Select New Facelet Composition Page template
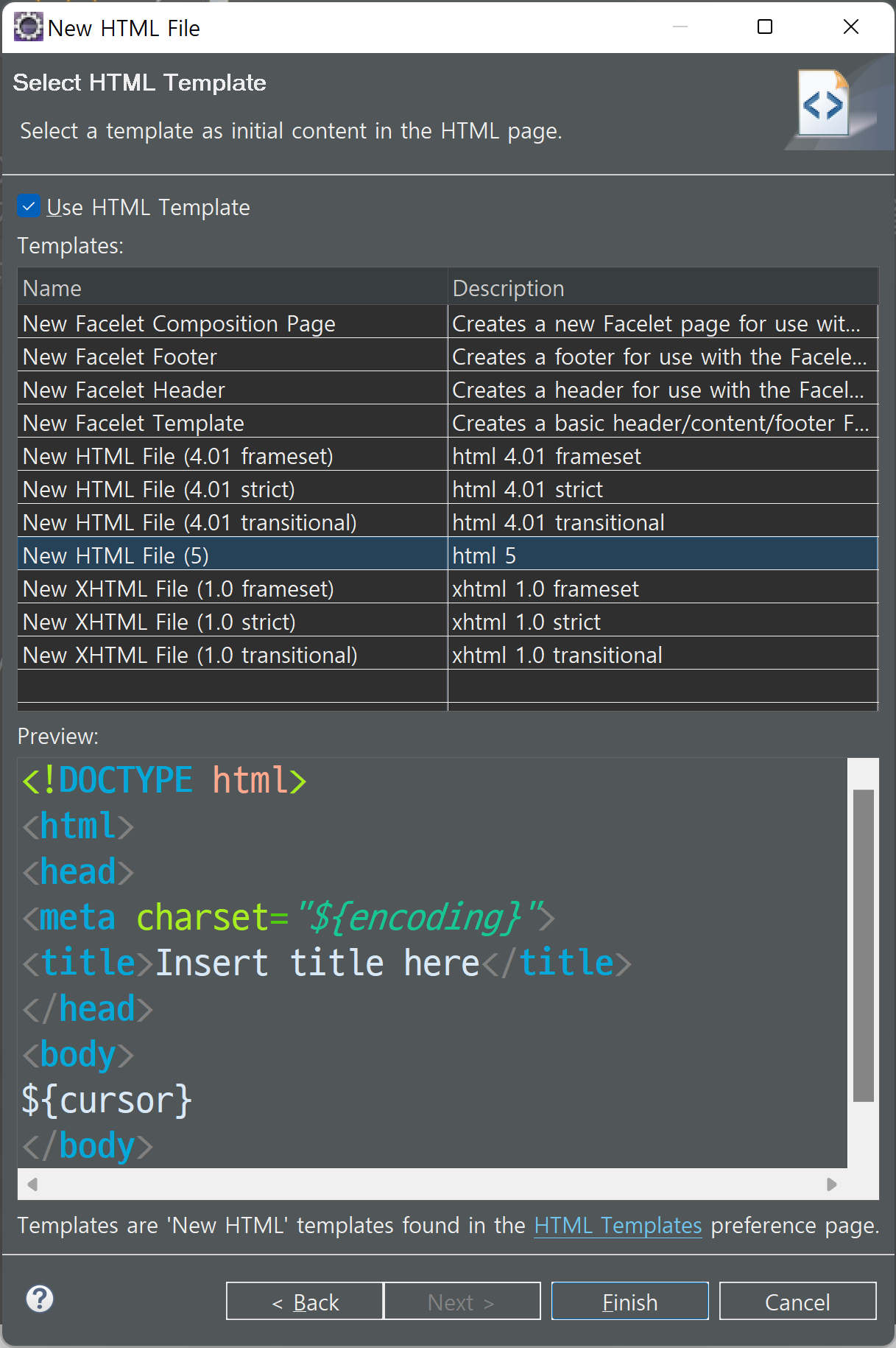 point(448,323)
